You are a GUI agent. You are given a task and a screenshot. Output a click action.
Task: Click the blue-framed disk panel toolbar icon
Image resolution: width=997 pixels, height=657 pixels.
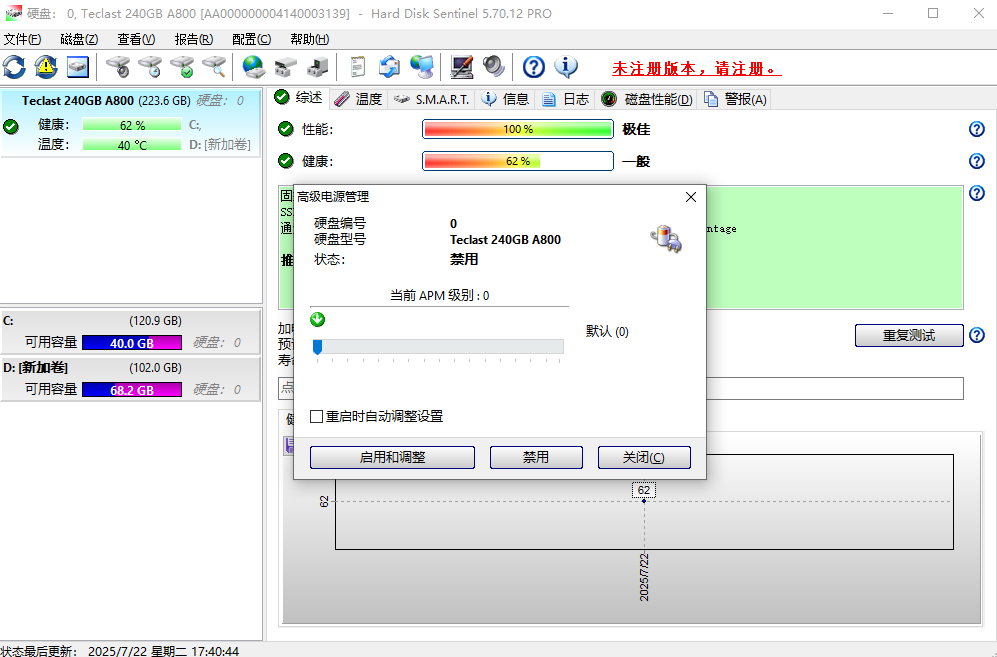pos(78,67)
